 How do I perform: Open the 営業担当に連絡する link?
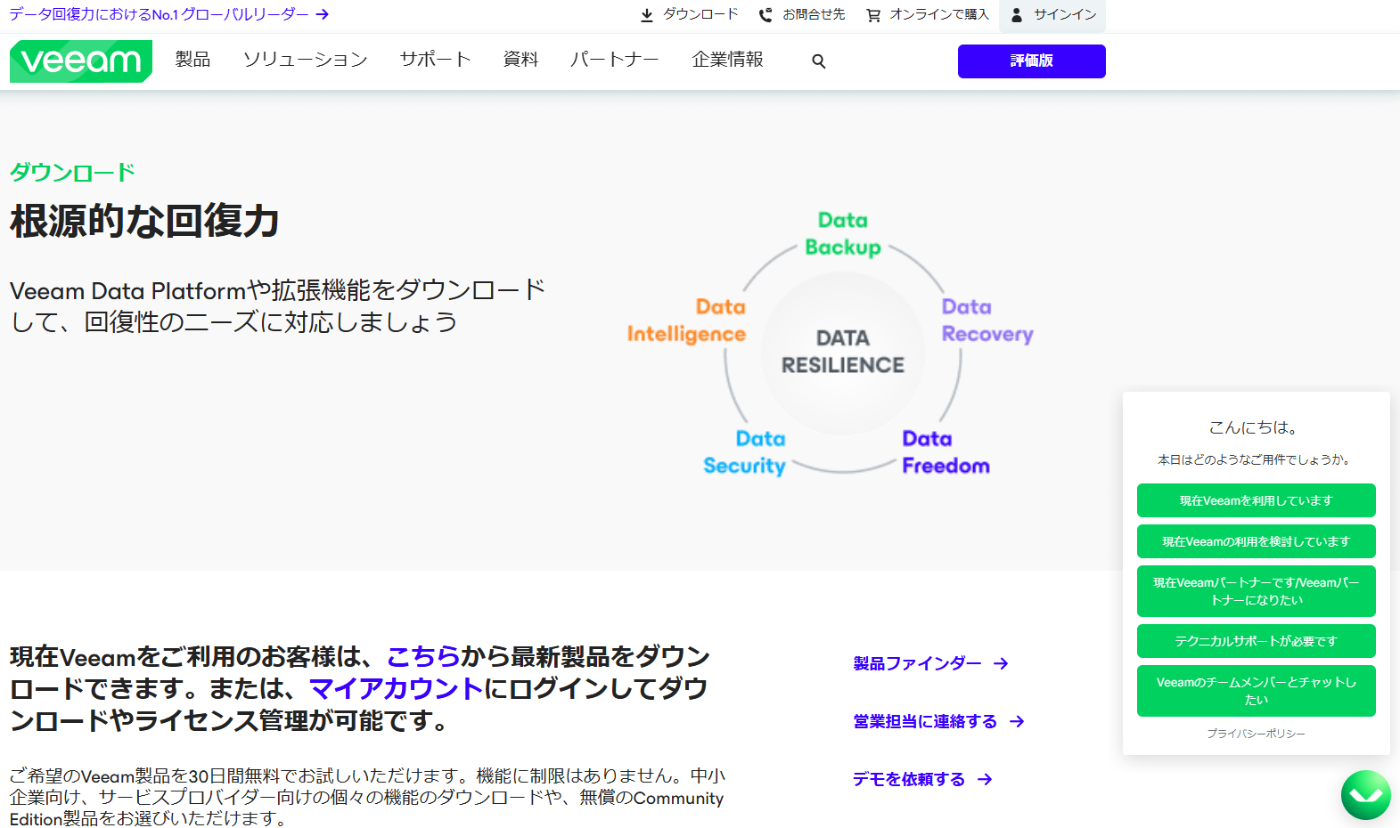click(x=926, y=721)
